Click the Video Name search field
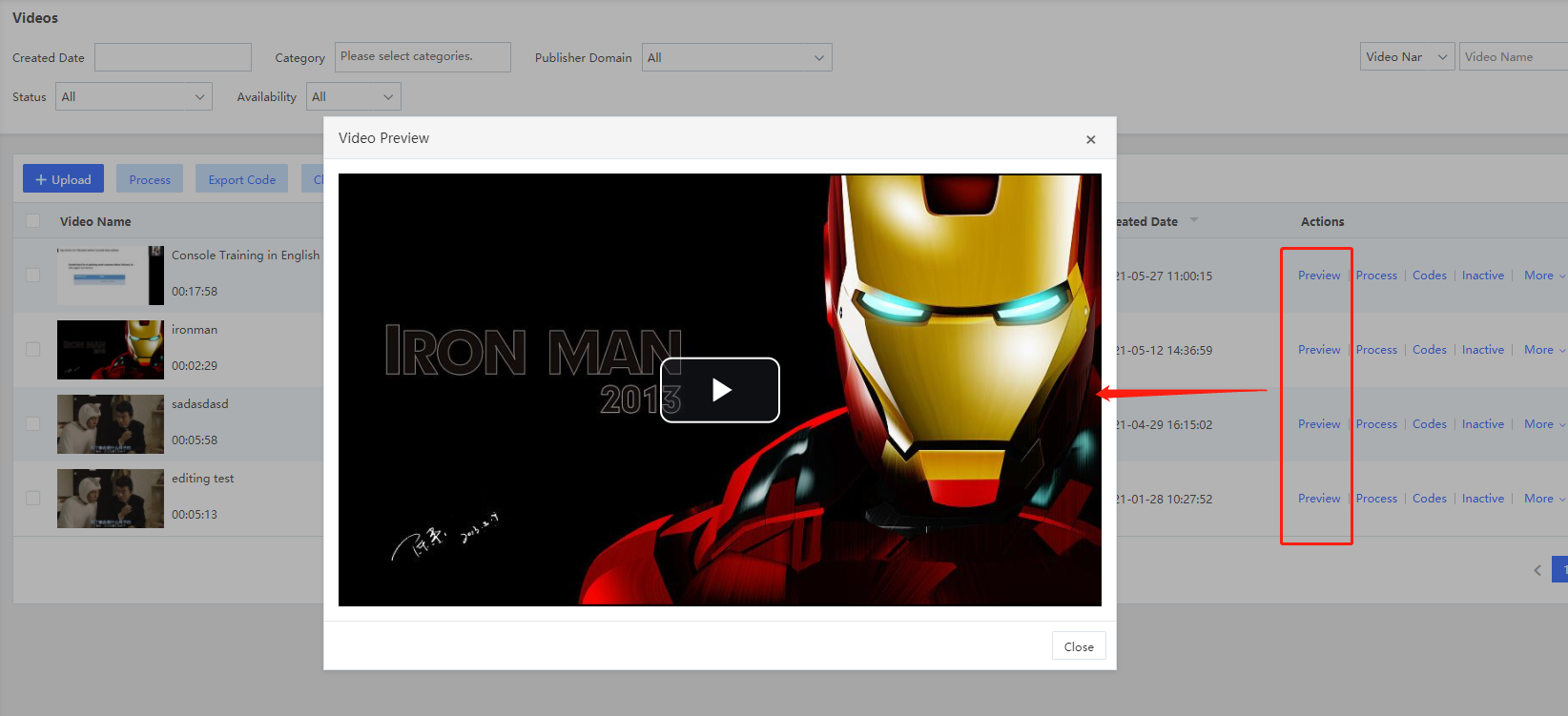The width and height of the screenshot is (1568, 716). pos(1513,56)
